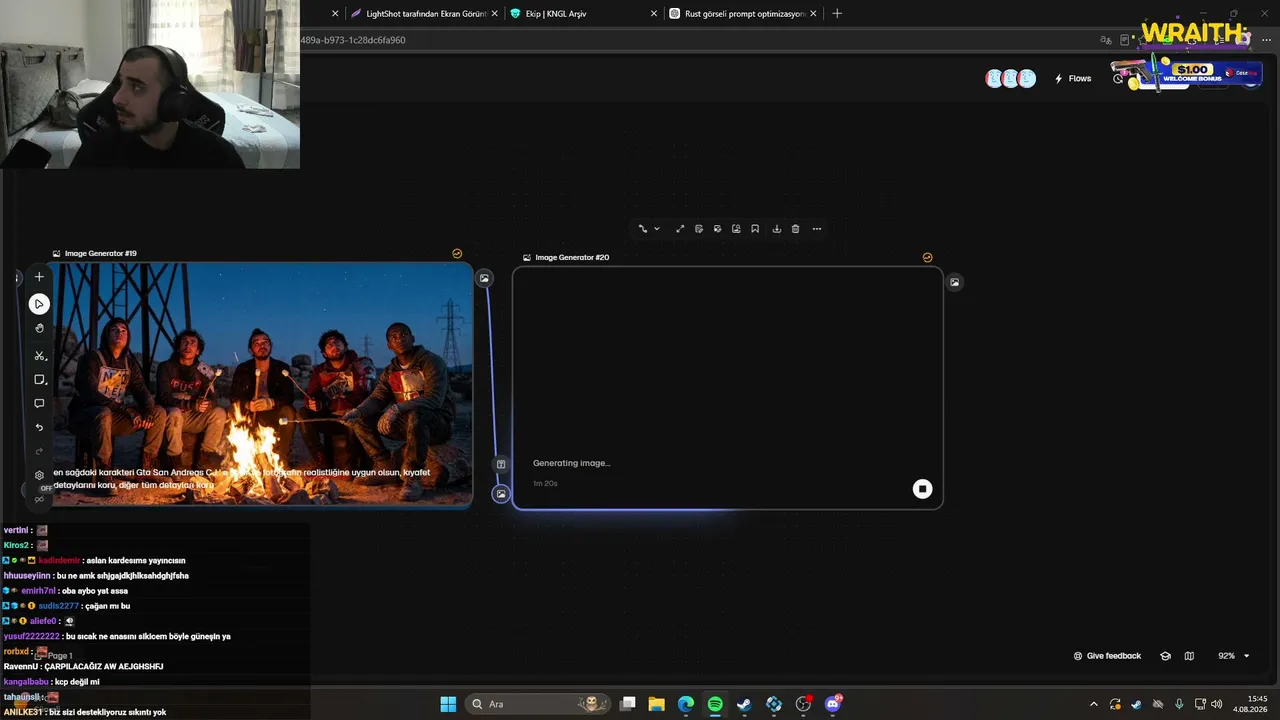This screenshot has height=720, width=1280.
Task: Show hidden system tray icons
Action: click(x=1093, y=704)
